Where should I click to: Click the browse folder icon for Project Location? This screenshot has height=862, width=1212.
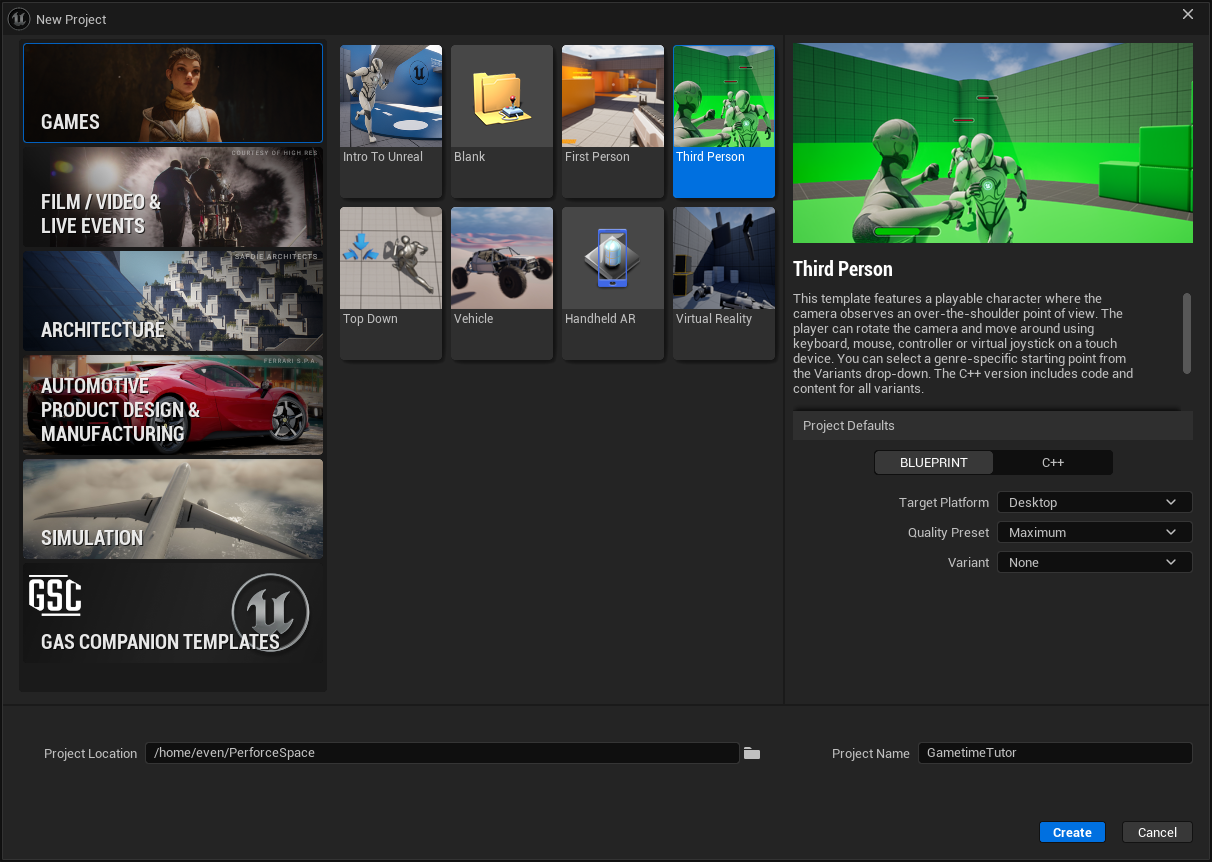[752, 753]
